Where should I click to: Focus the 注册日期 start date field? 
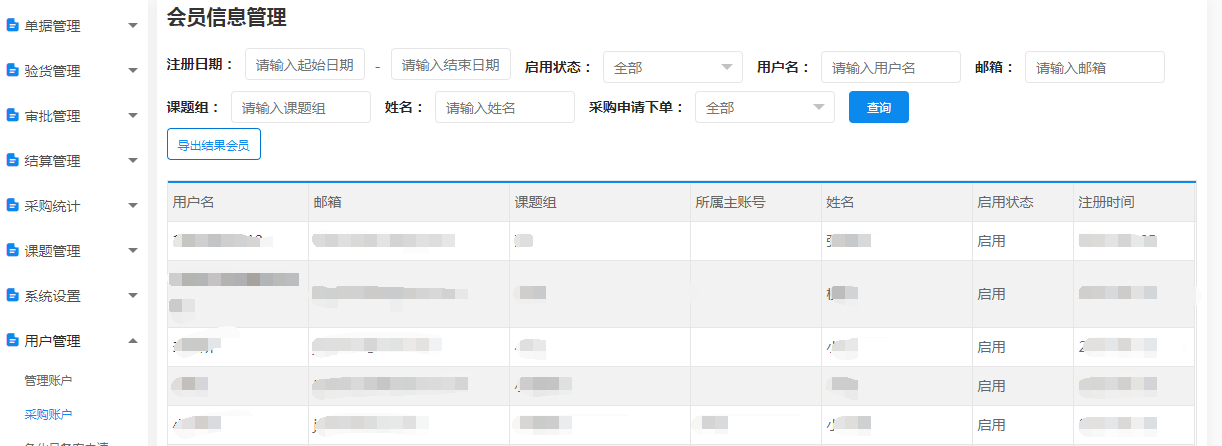coord(304,65)
